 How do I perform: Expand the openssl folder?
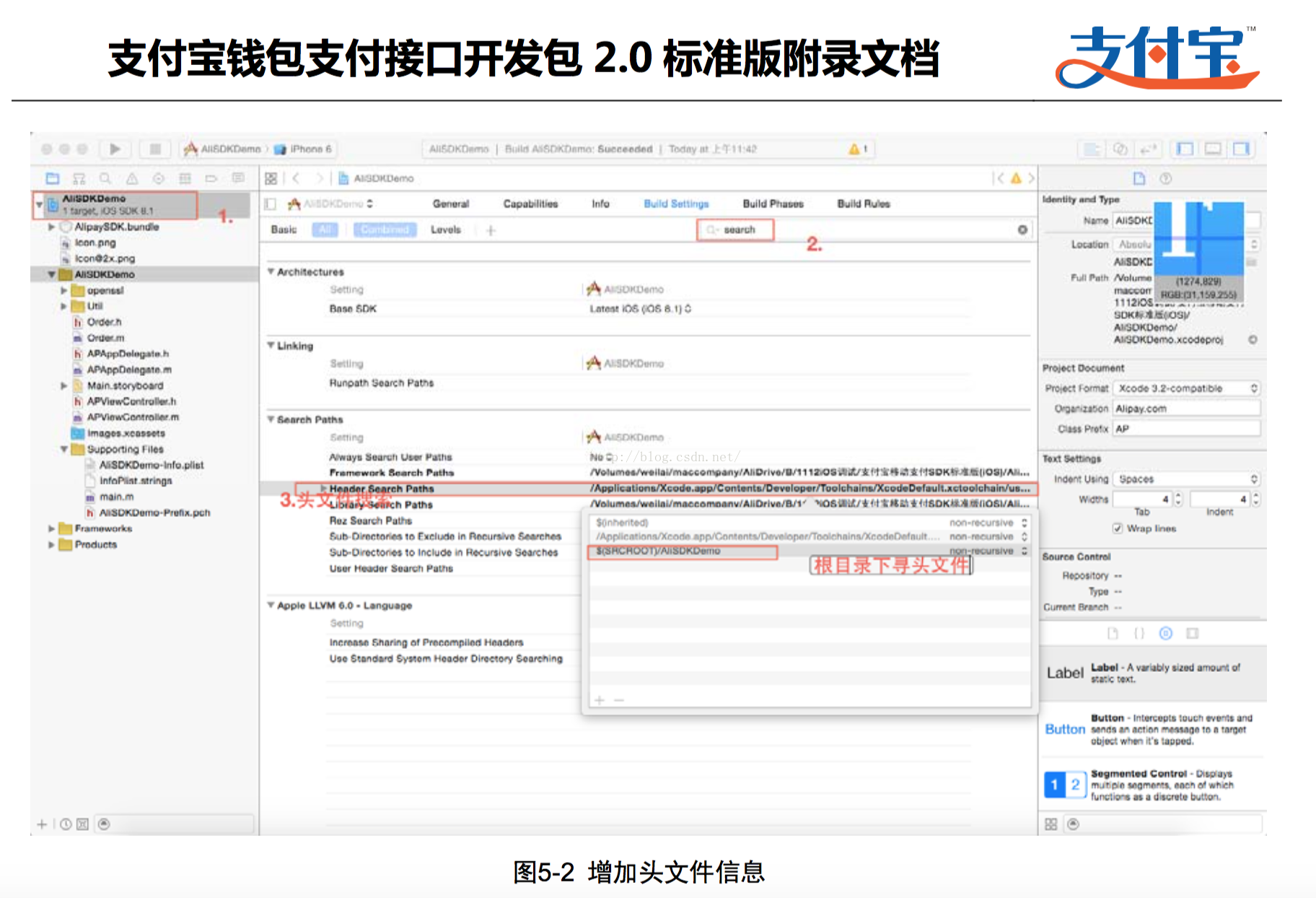(x=63, y=290)
